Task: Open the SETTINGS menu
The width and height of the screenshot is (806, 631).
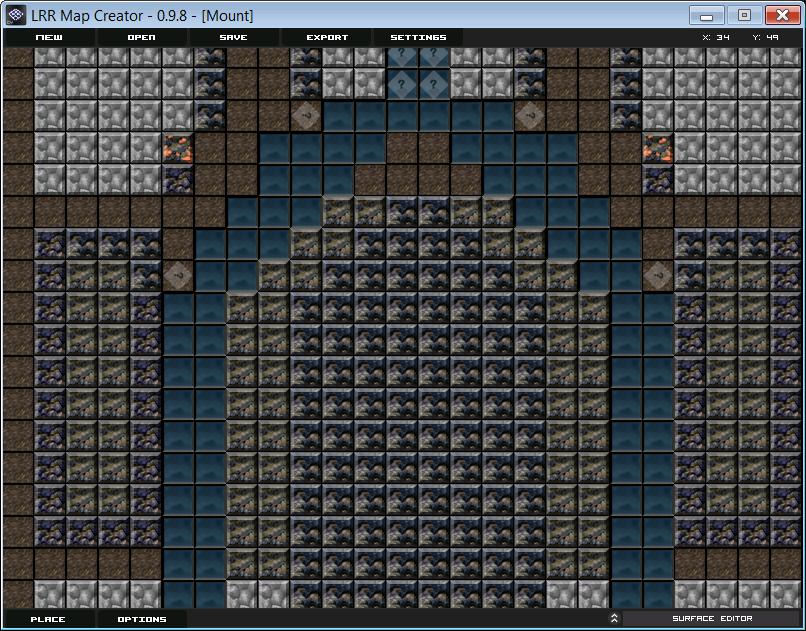Action: coord(418,38)
